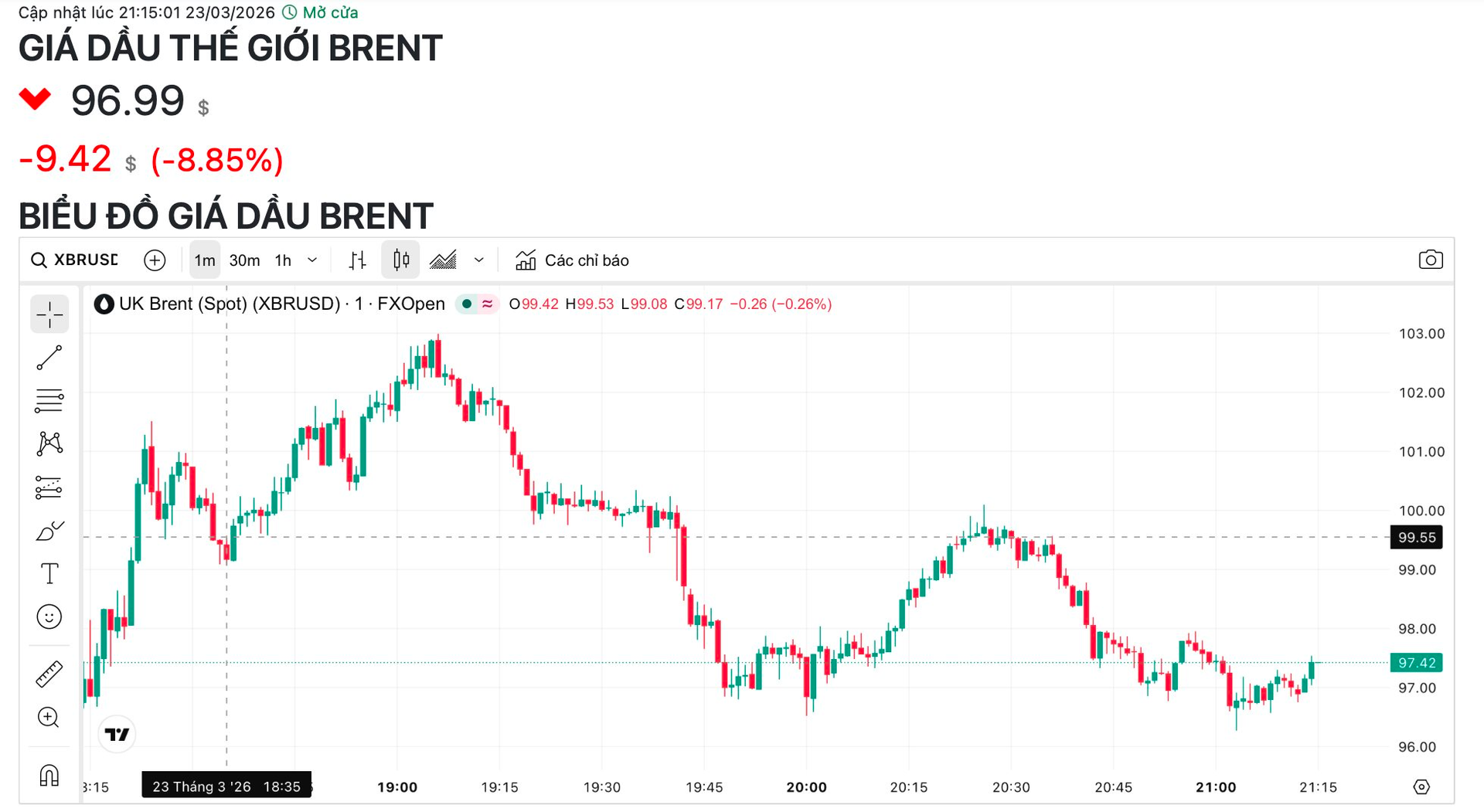Switch to bar chart style
The image size is (1484, 812).
(357, 260)
